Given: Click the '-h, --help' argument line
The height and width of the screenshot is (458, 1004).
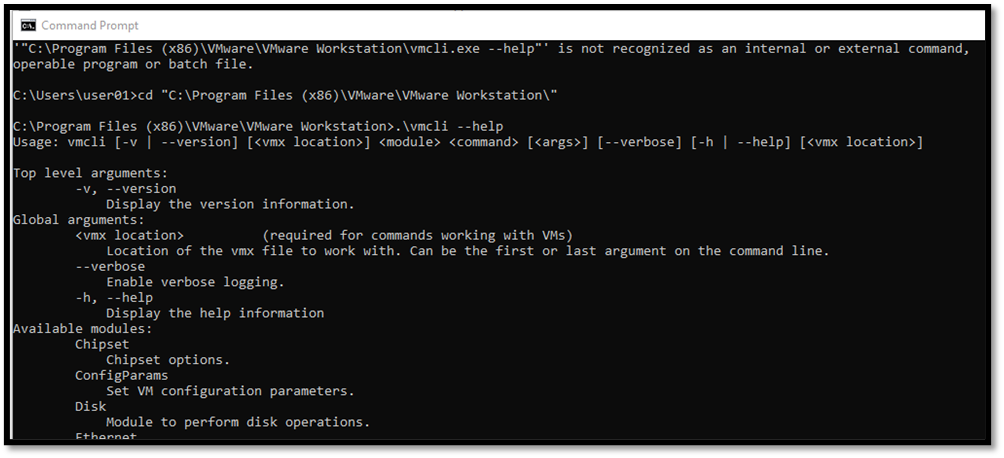Looking at the screenshot, I should click(114, 297).
